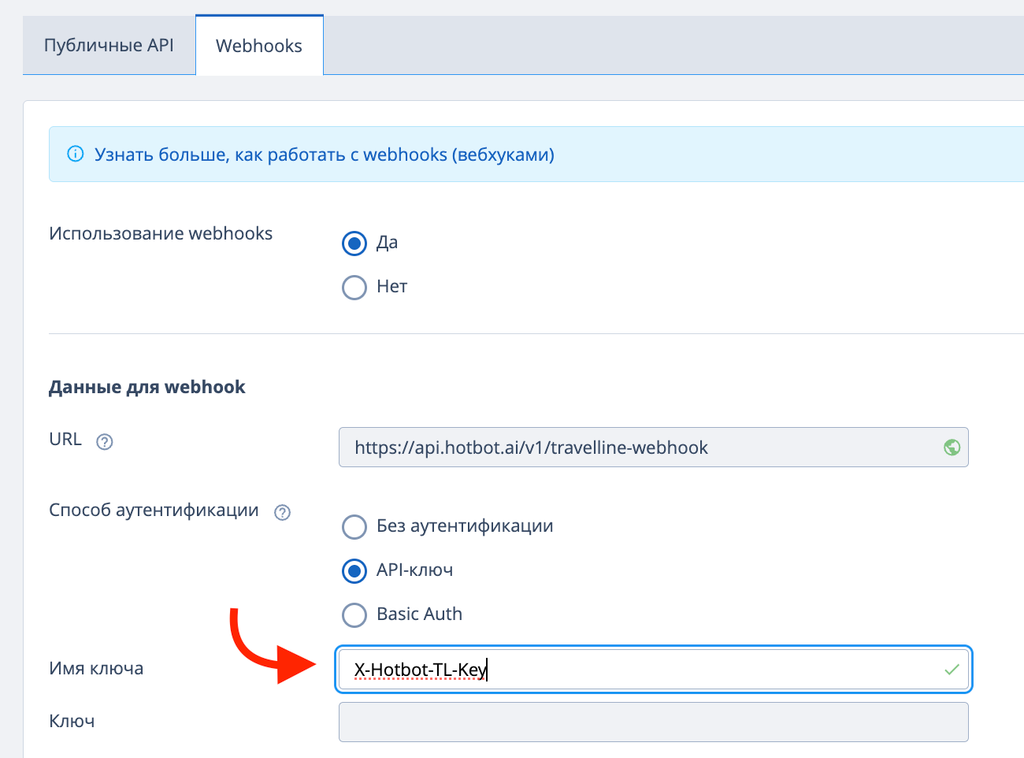Click the info icon in the blue banner
The width and height of the screenshot is (1024, 758).
point(74,154)
